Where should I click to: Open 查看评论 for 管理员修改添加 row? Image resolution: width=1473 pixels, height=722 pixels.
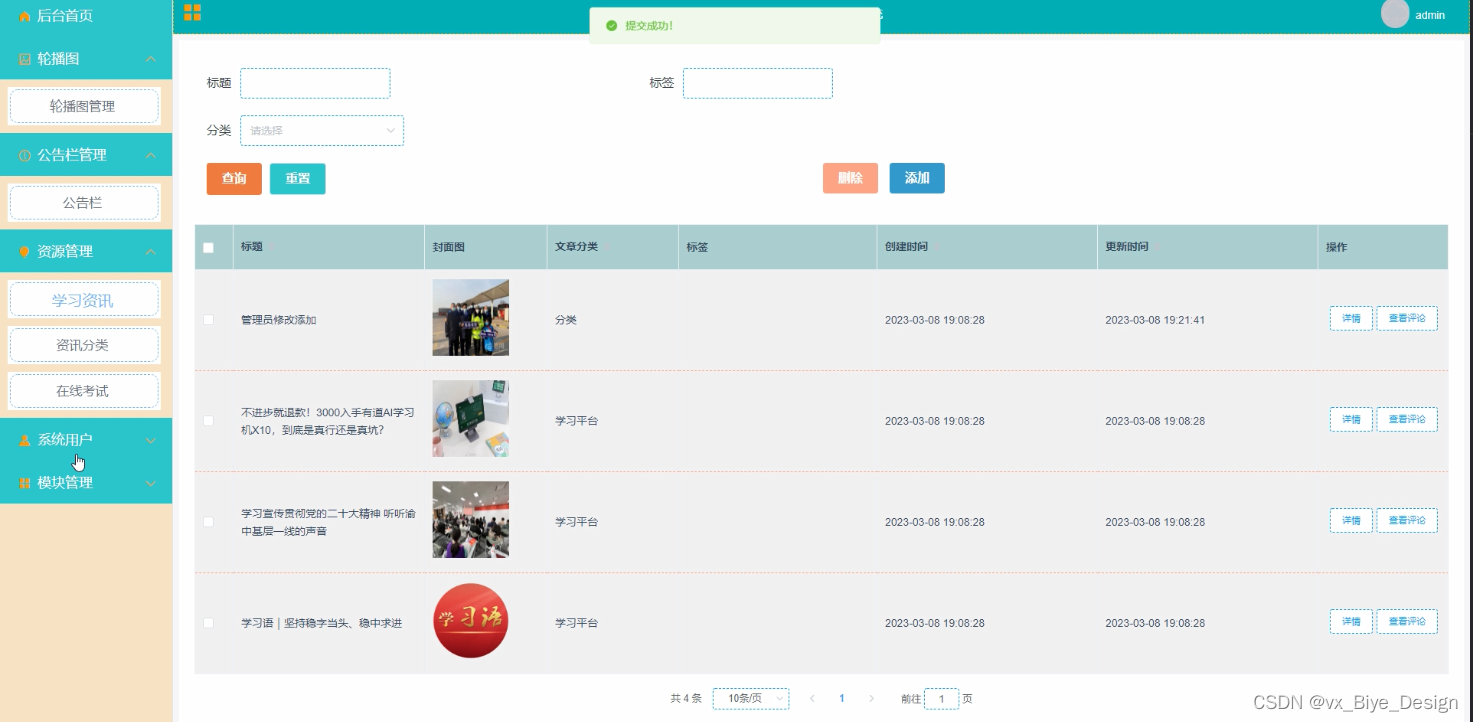click(1407, 319)
